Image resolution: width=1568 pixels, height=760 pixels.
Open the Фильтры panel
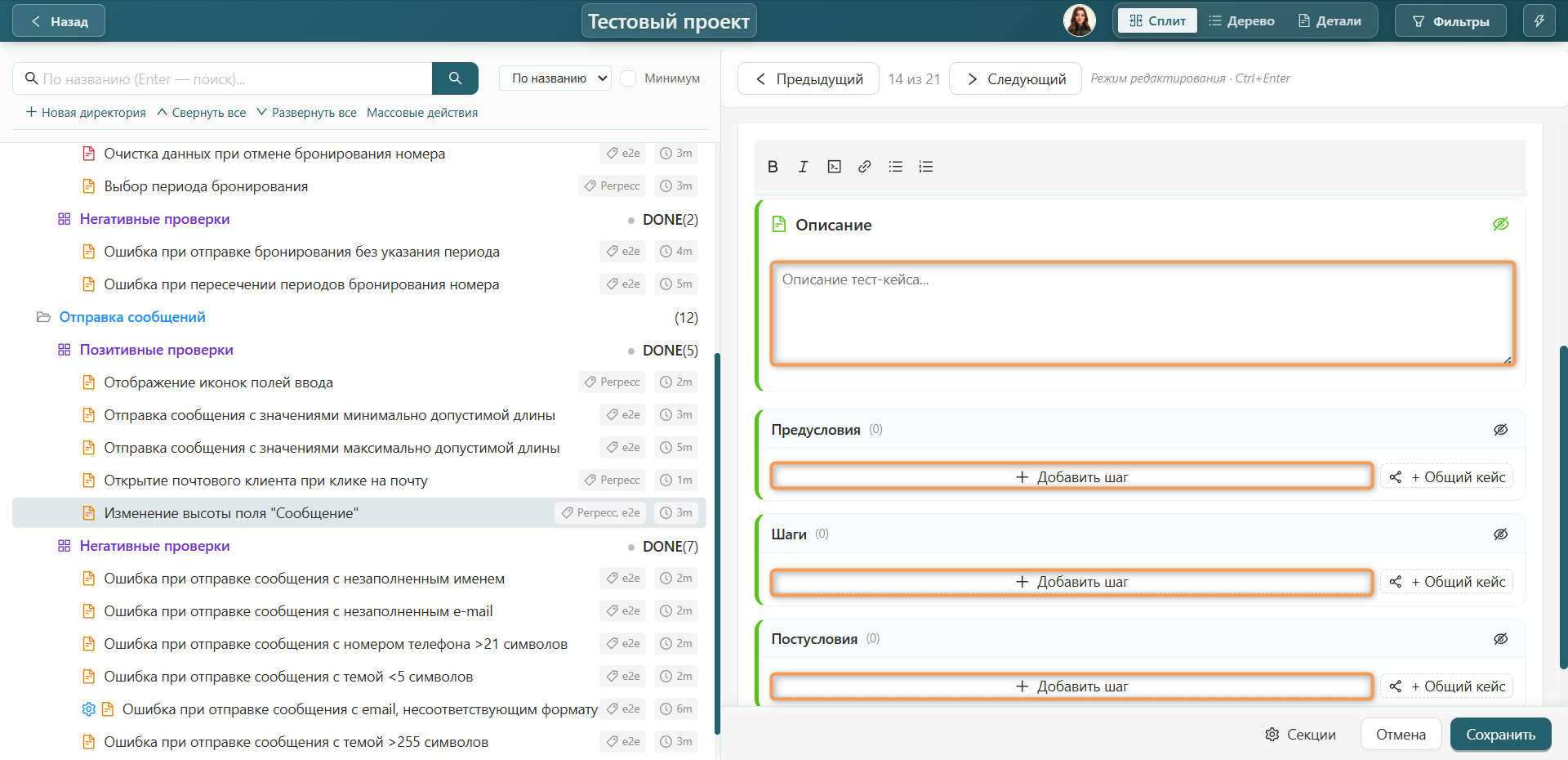1451,21
